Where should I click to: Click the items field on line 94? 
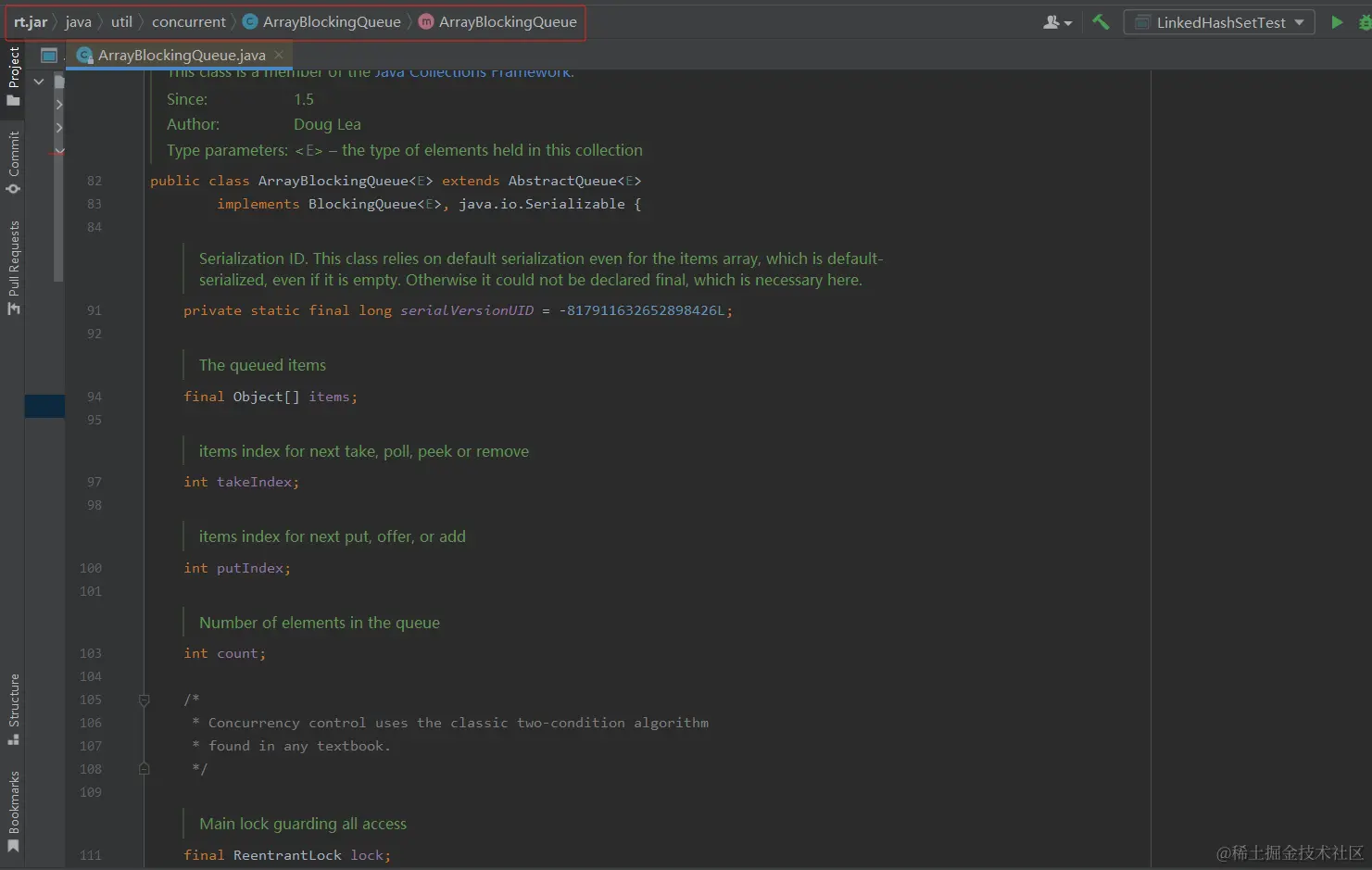[x=329, y=397]
